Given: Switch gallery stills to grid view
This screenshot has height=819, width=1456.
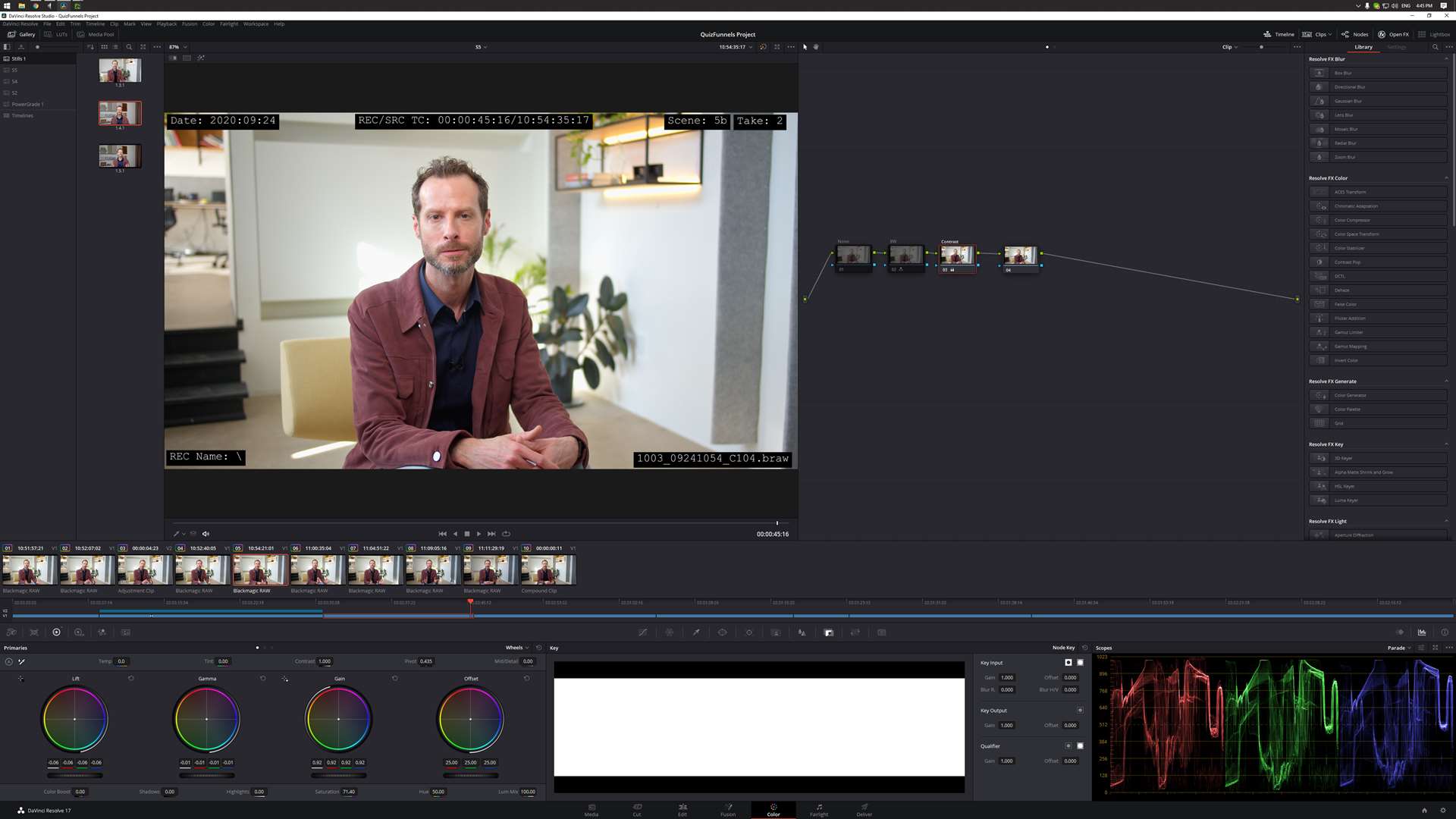Looking at the screenshot, I should coord(104,47).
